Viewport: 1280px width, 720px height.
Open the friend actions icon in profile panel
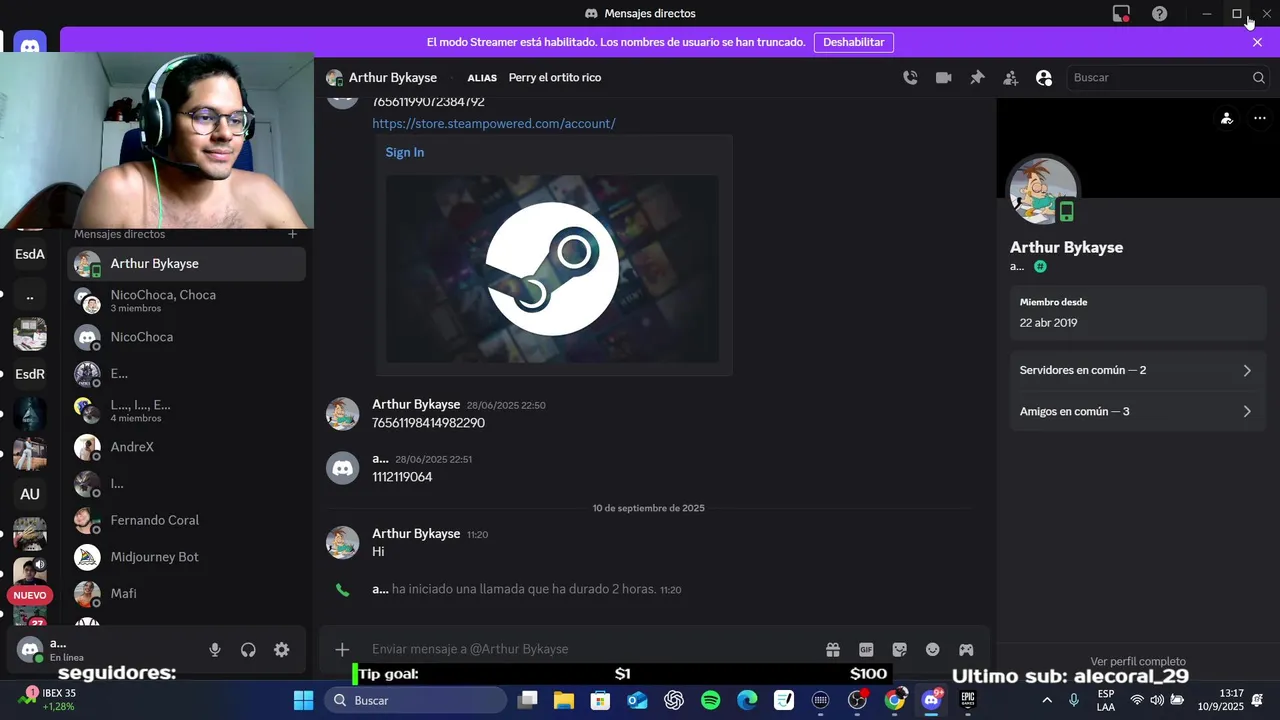pos(1227,118)
